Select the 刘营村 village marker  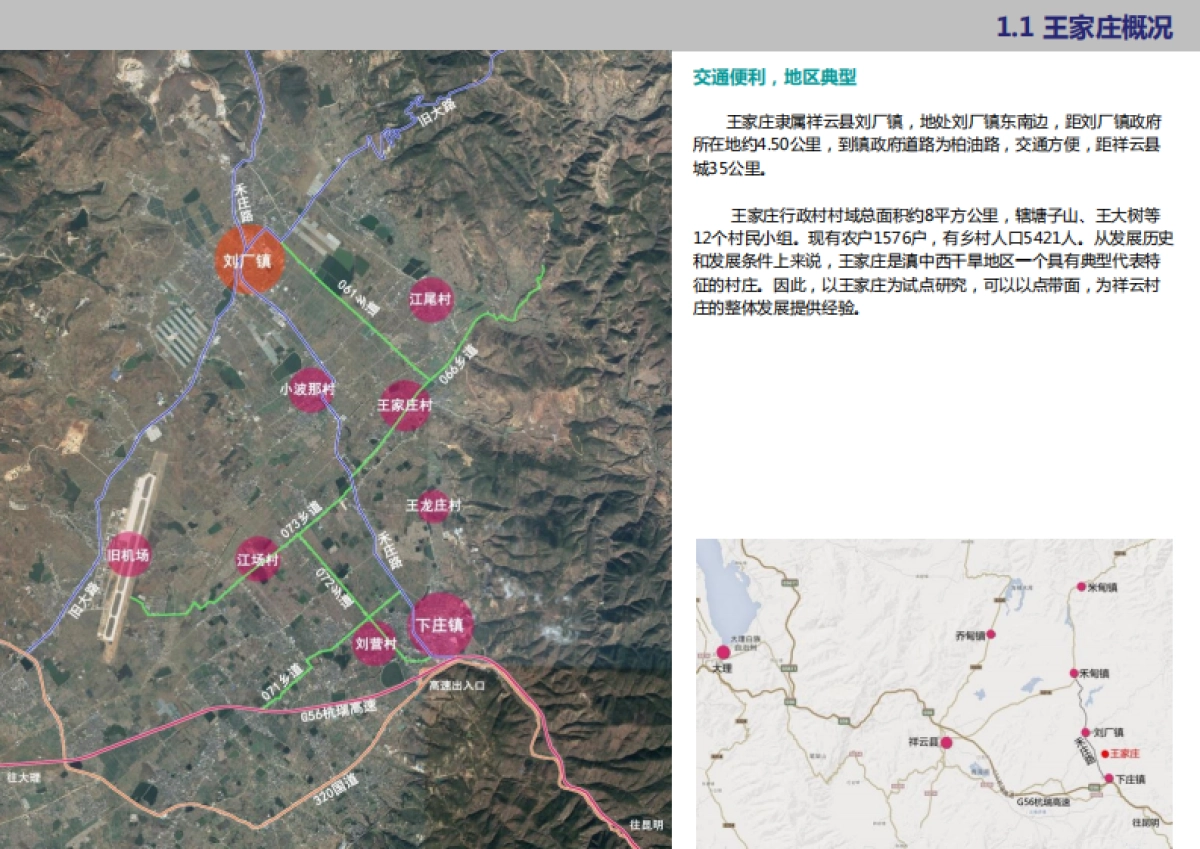376,643
